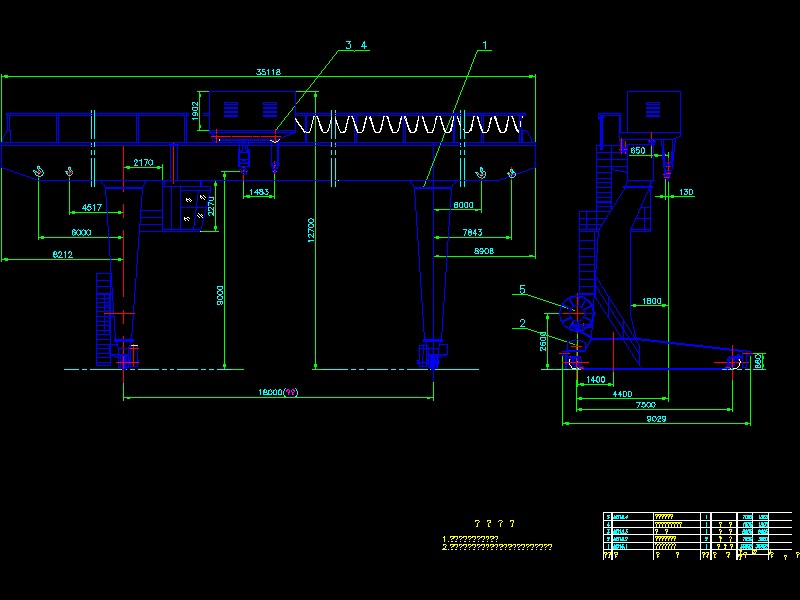The width and height of the screenshot is (800, 600).
Task: Select the 860 dimension value
Action: click(758, 362)
